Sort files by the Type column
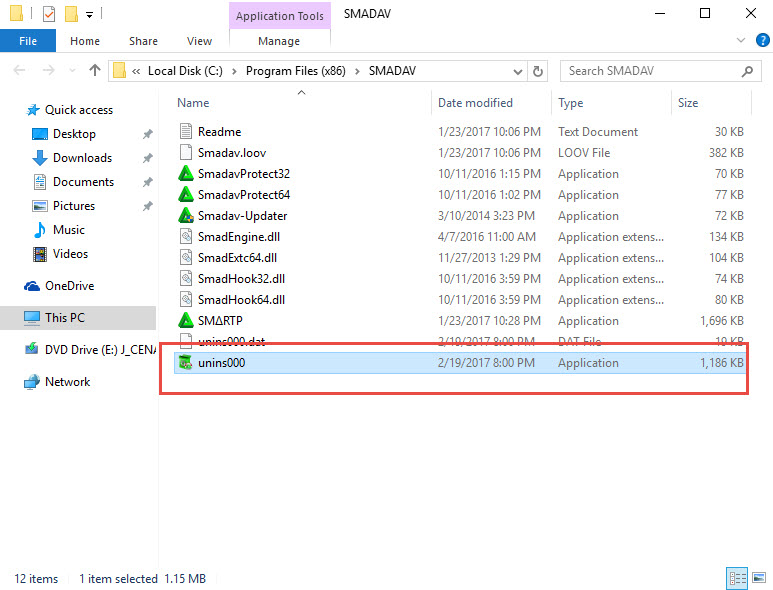773x590 pixels. 570,103
